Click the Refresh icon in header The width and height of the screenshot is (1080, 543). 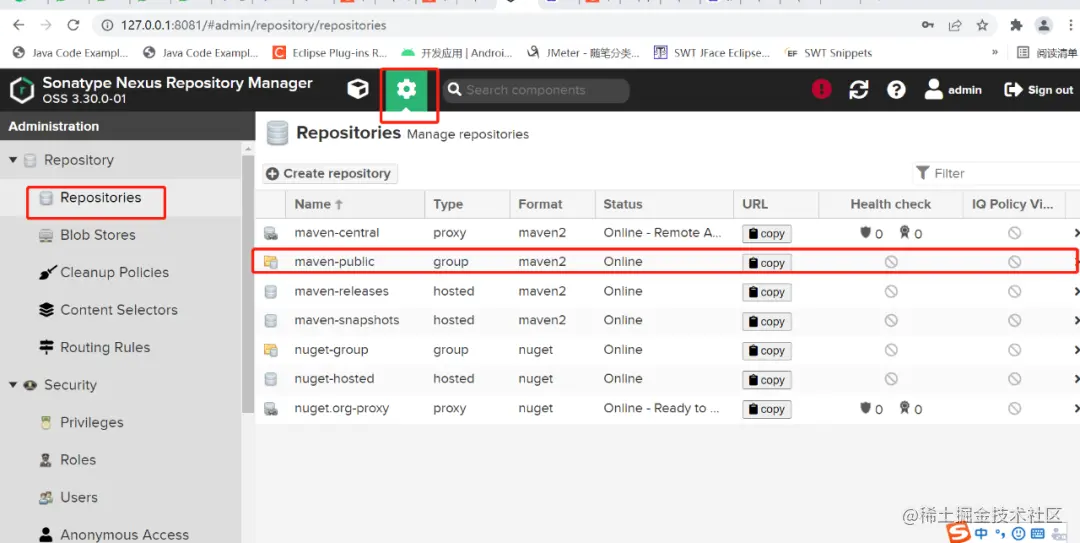pyautogui.click(x=859, y=90)
